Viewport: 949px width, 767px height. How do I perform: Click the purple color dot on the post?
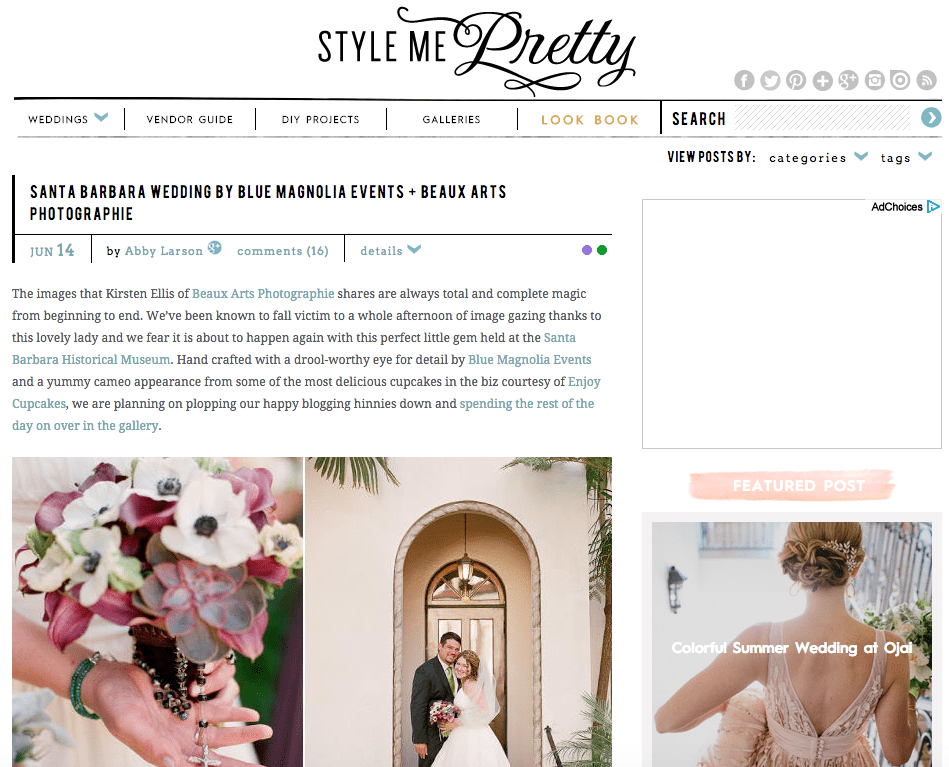tap(586, 250)
